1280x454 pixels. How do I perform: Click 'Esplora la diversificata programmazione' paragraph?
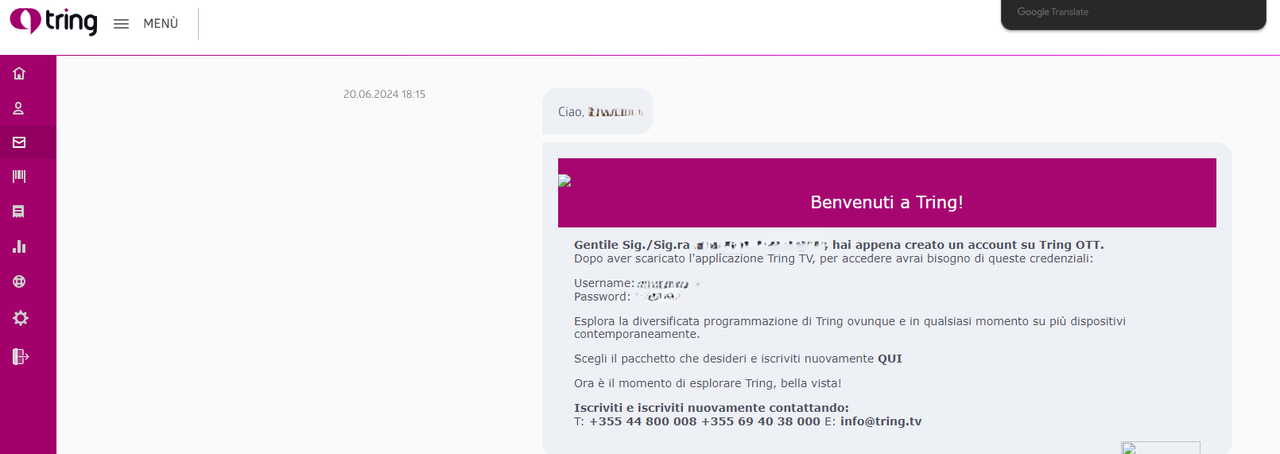(x=850, y=328)
